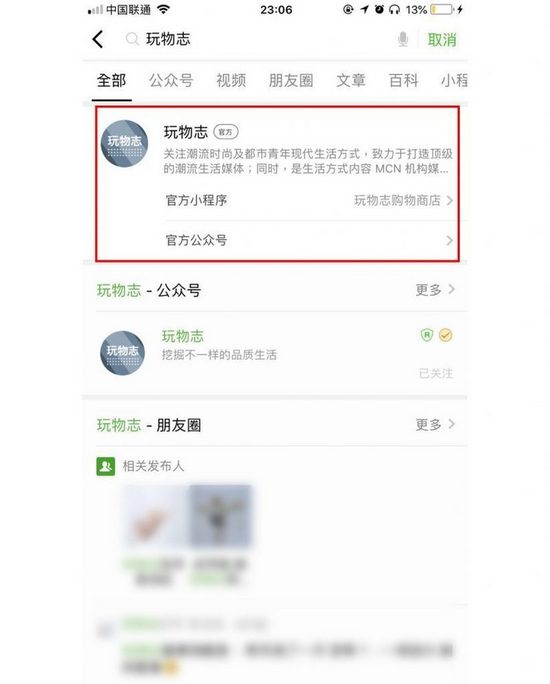
Task: Switch to the 视频 tab
Action: pyautogui.click(x=231, y=80)
